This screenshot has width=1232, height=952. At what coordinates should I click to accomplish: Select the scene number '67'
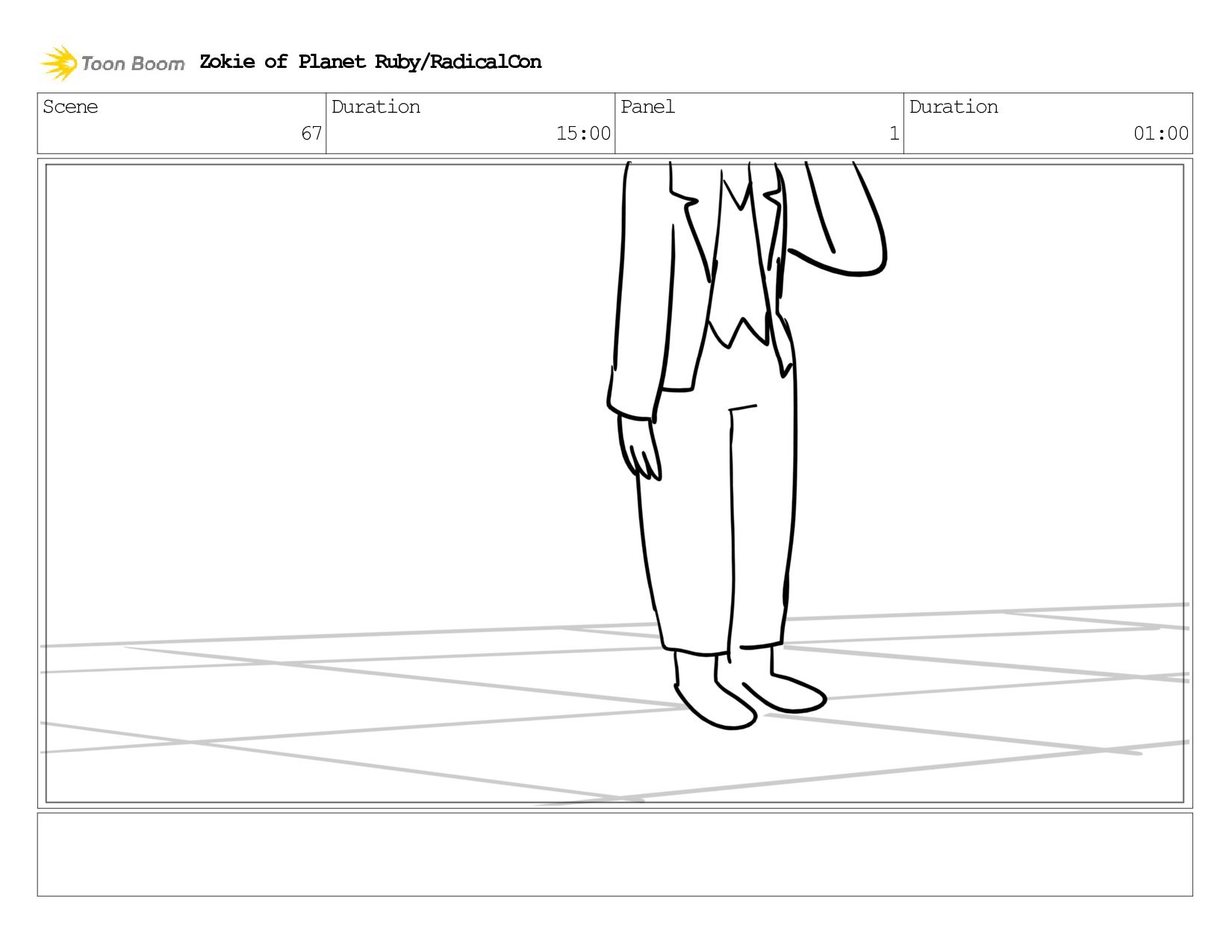pos(311,134)
